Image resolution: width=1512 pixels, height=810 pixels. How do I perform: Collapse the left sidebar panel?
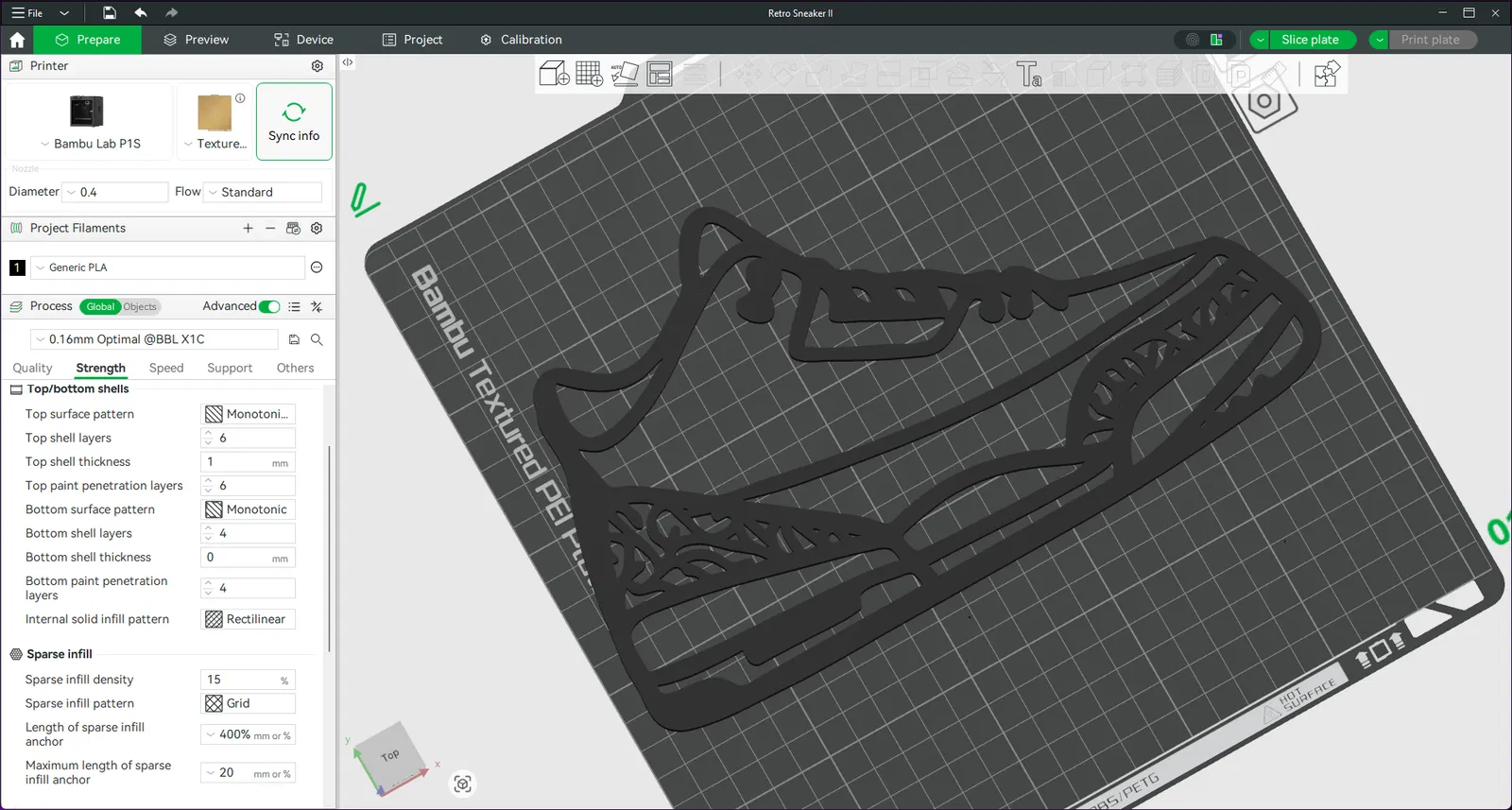348,62
